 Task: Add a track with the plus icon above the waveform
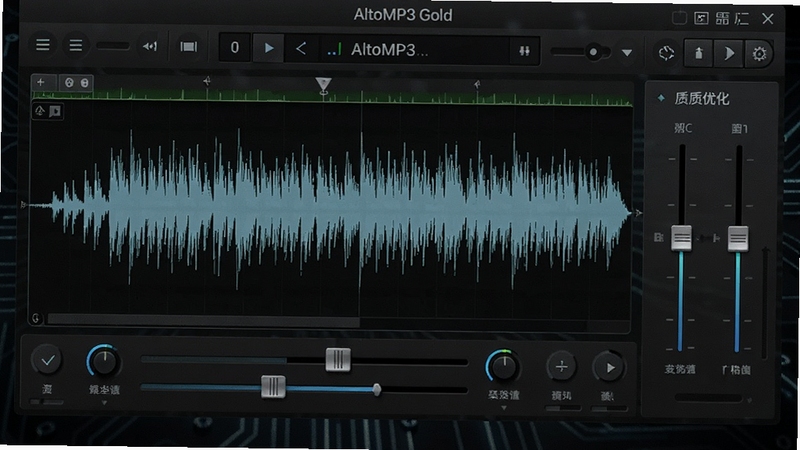click(41, 82)
